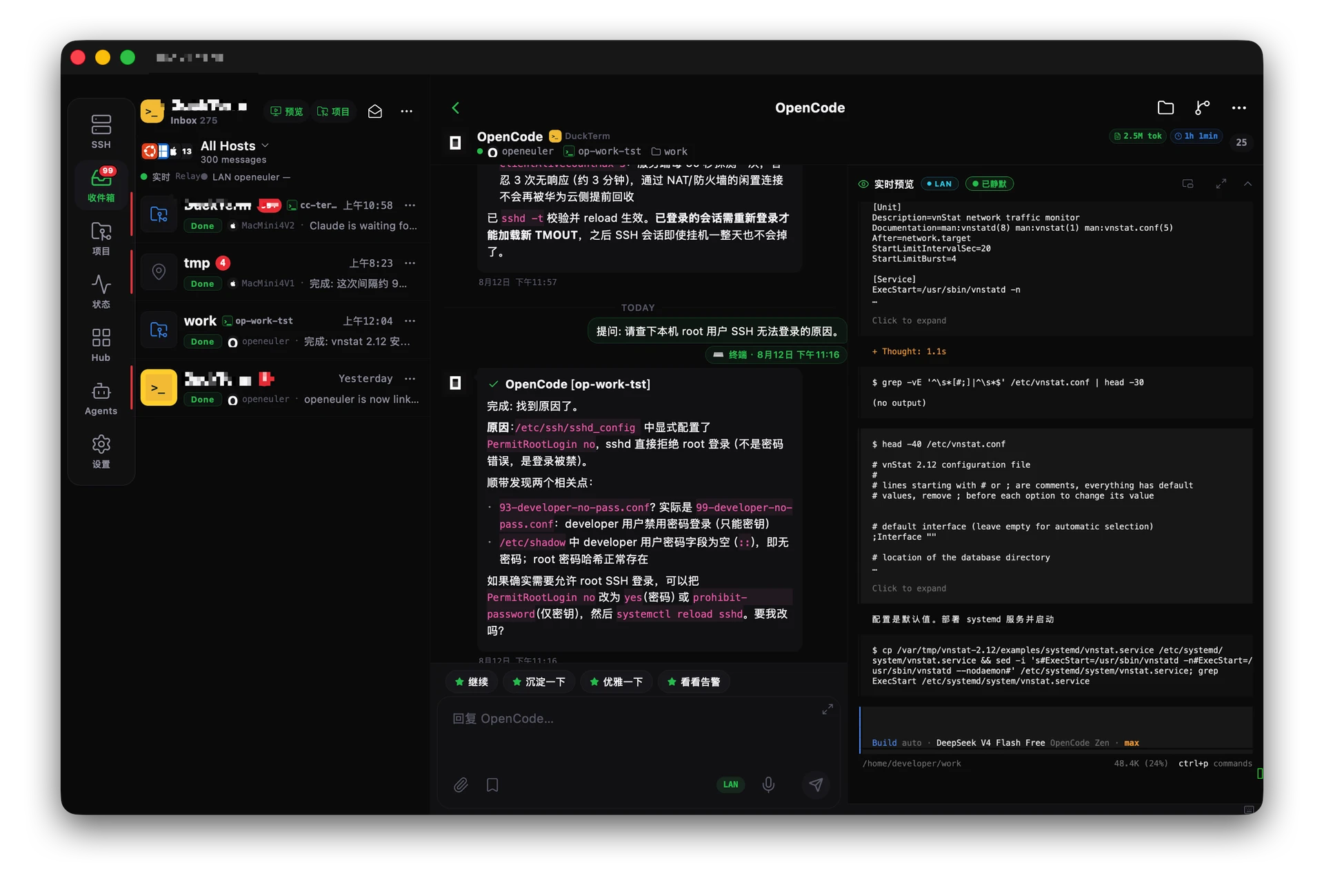
Task: Click the 优雅一下 quick reply button
Action: (616, 682)
